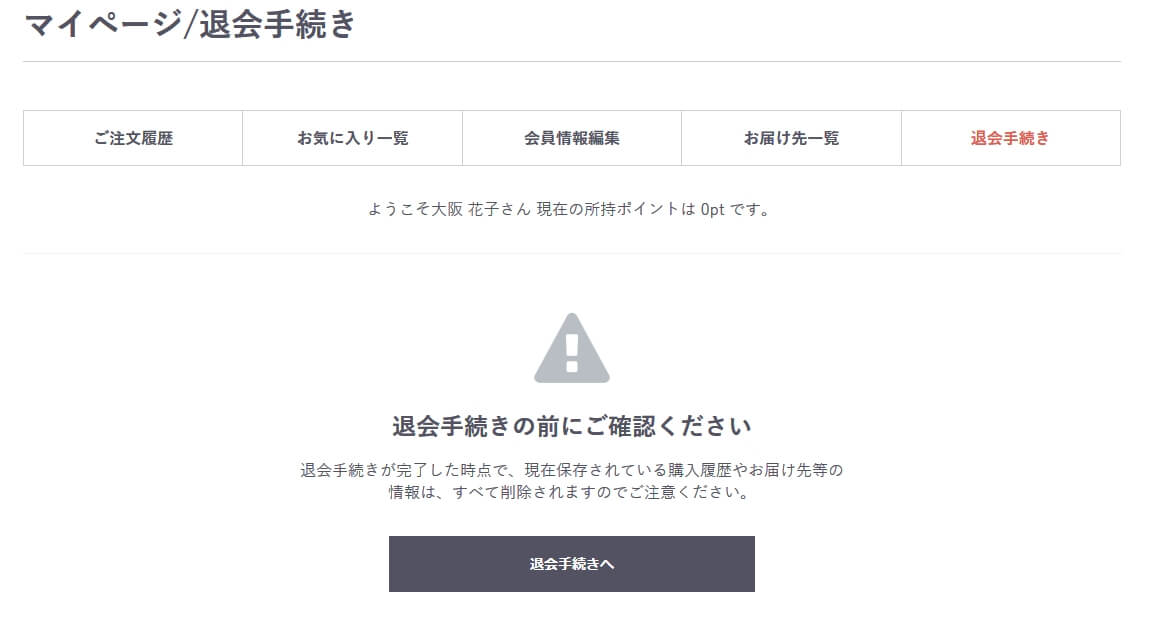The width and height of the screenshot is (1150, 620).
Task: Open the ご注文履歴 tab
Action: [133, 138]
